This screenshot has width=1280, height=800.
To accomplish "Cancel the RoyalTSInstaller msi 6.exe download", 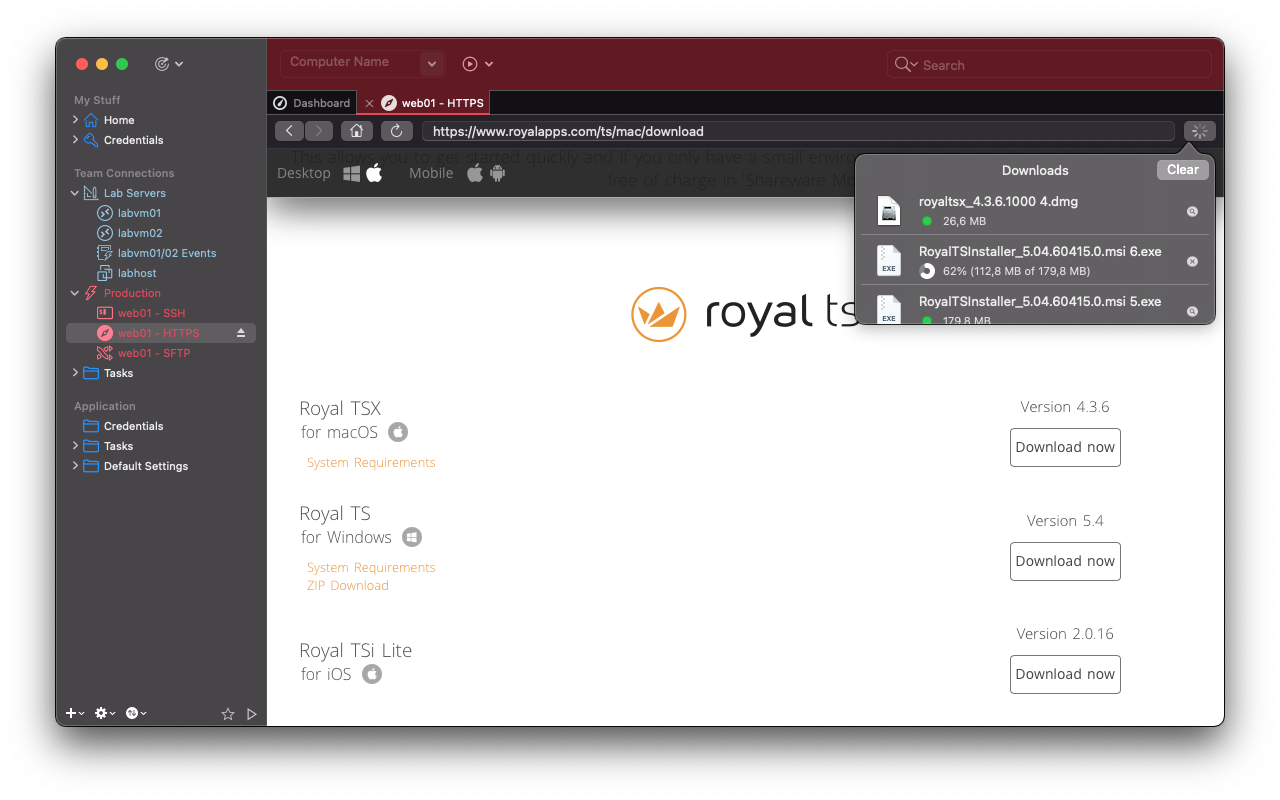I will [1192, 261].
